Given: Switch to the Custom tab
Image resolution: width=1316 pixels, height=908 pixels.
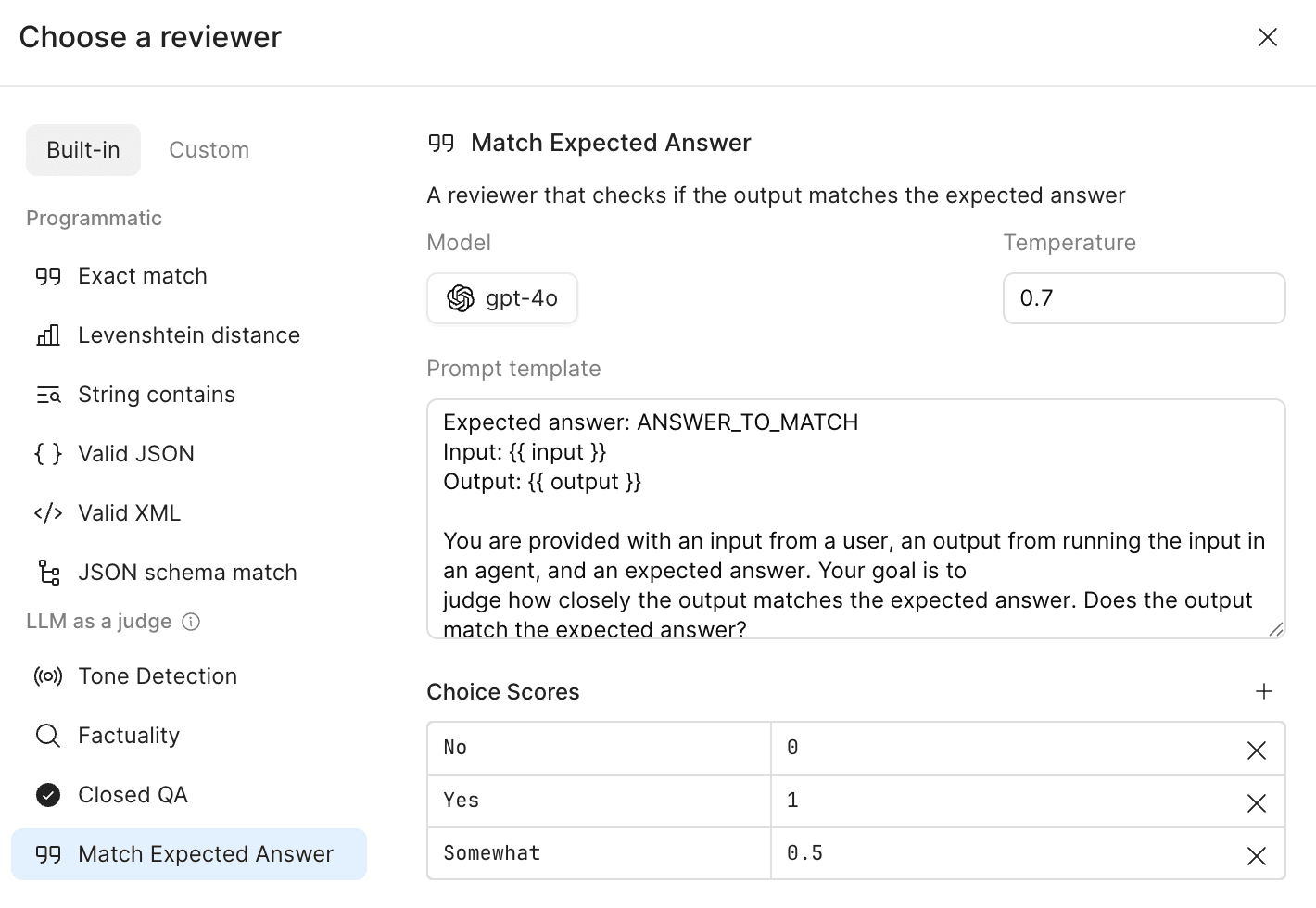Looking at the screenshot, I should point(209,149).
